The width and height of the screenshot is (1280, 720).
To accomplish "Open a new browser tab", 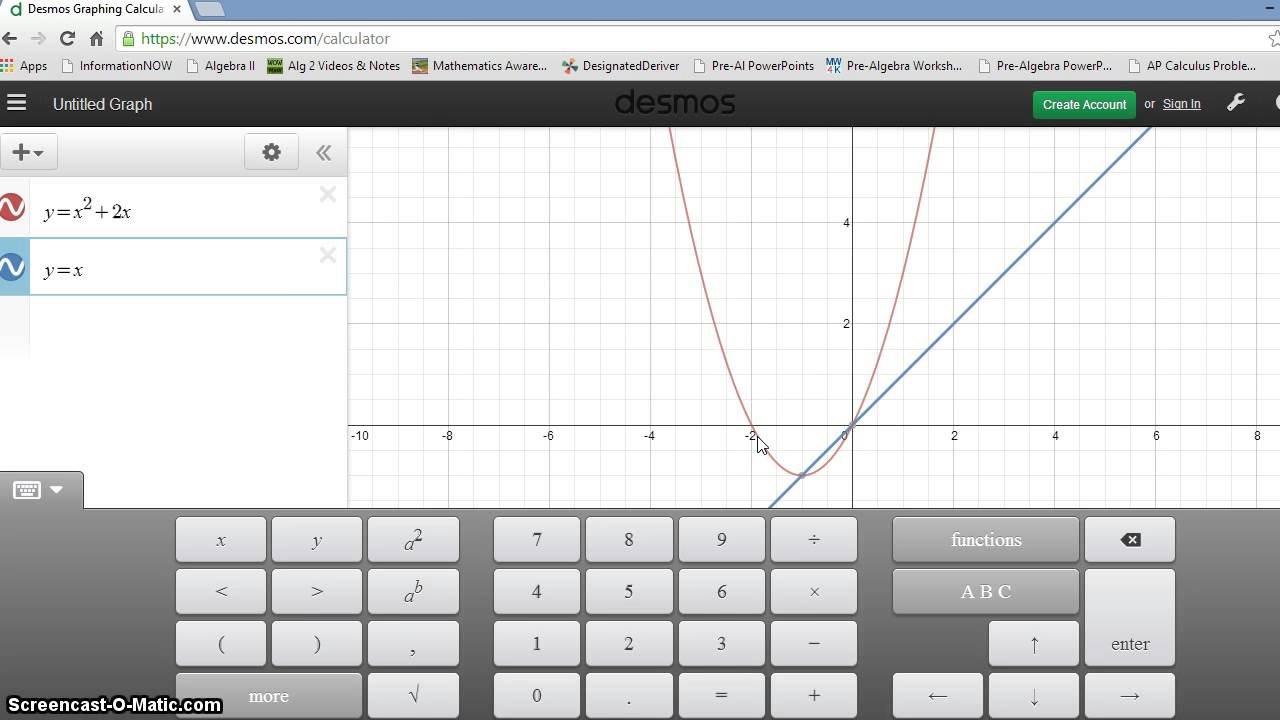I will point(209,9).
